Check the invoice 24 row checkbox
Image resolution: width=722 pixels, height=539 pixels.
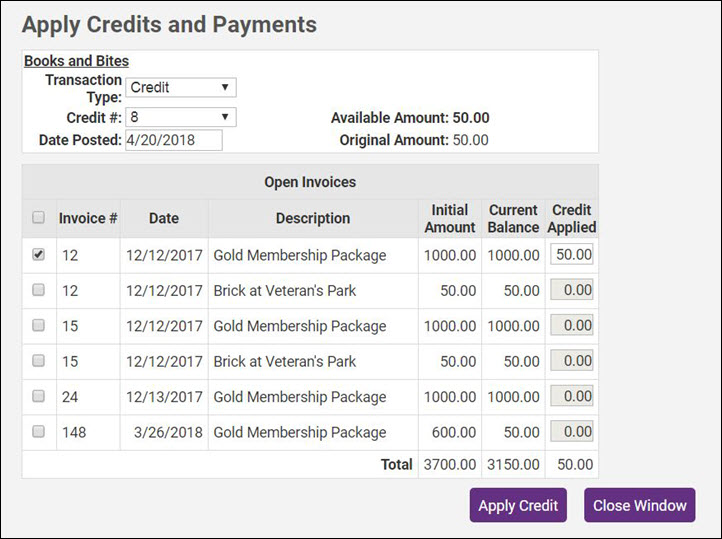click(x=38, y=396)
